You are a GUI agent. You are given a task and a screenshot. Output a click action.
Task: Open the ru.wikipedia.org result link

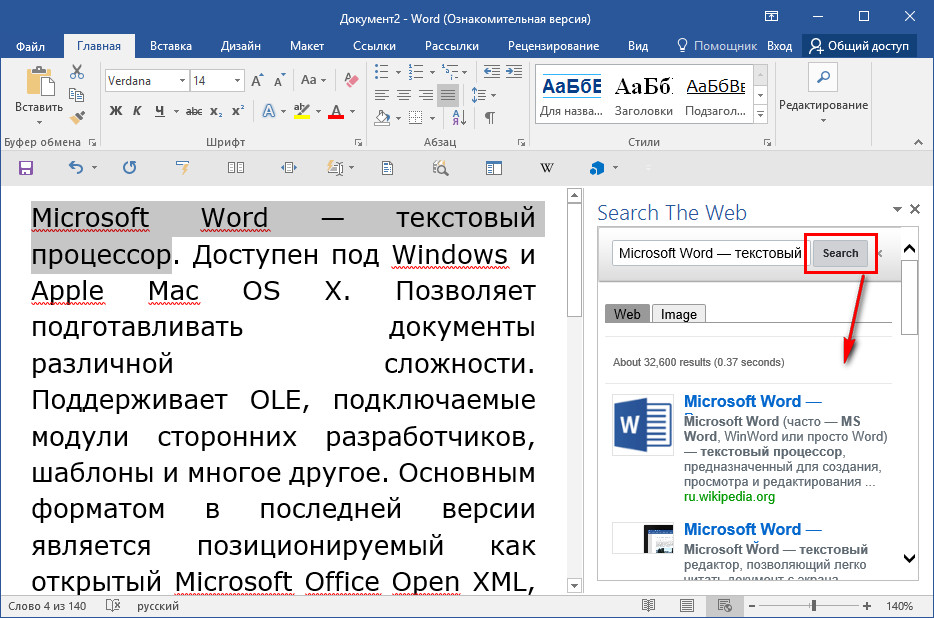click(x=729, y=496)
